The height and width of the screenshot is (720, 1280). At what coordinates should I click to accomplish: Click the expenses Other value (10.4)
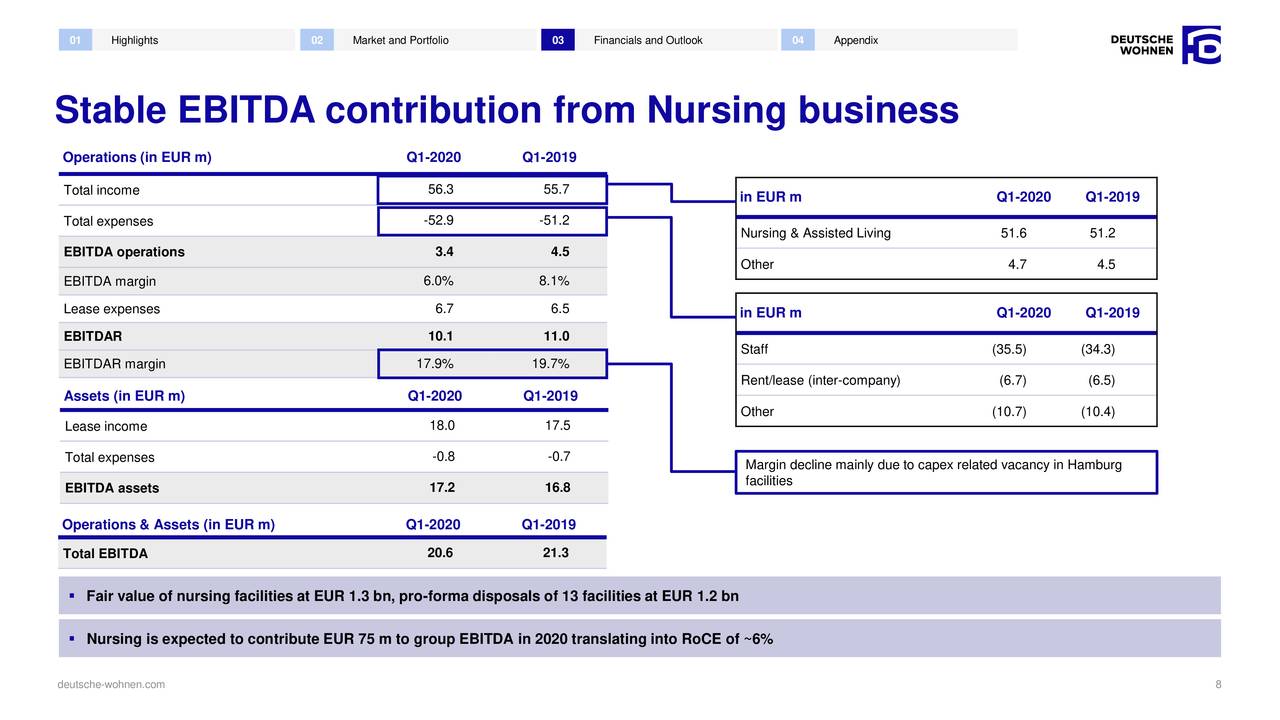pos(1098,412)
